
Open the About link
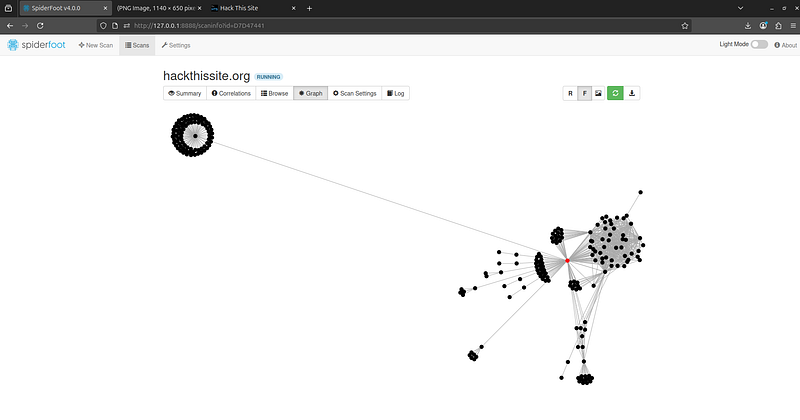[785, 45]
